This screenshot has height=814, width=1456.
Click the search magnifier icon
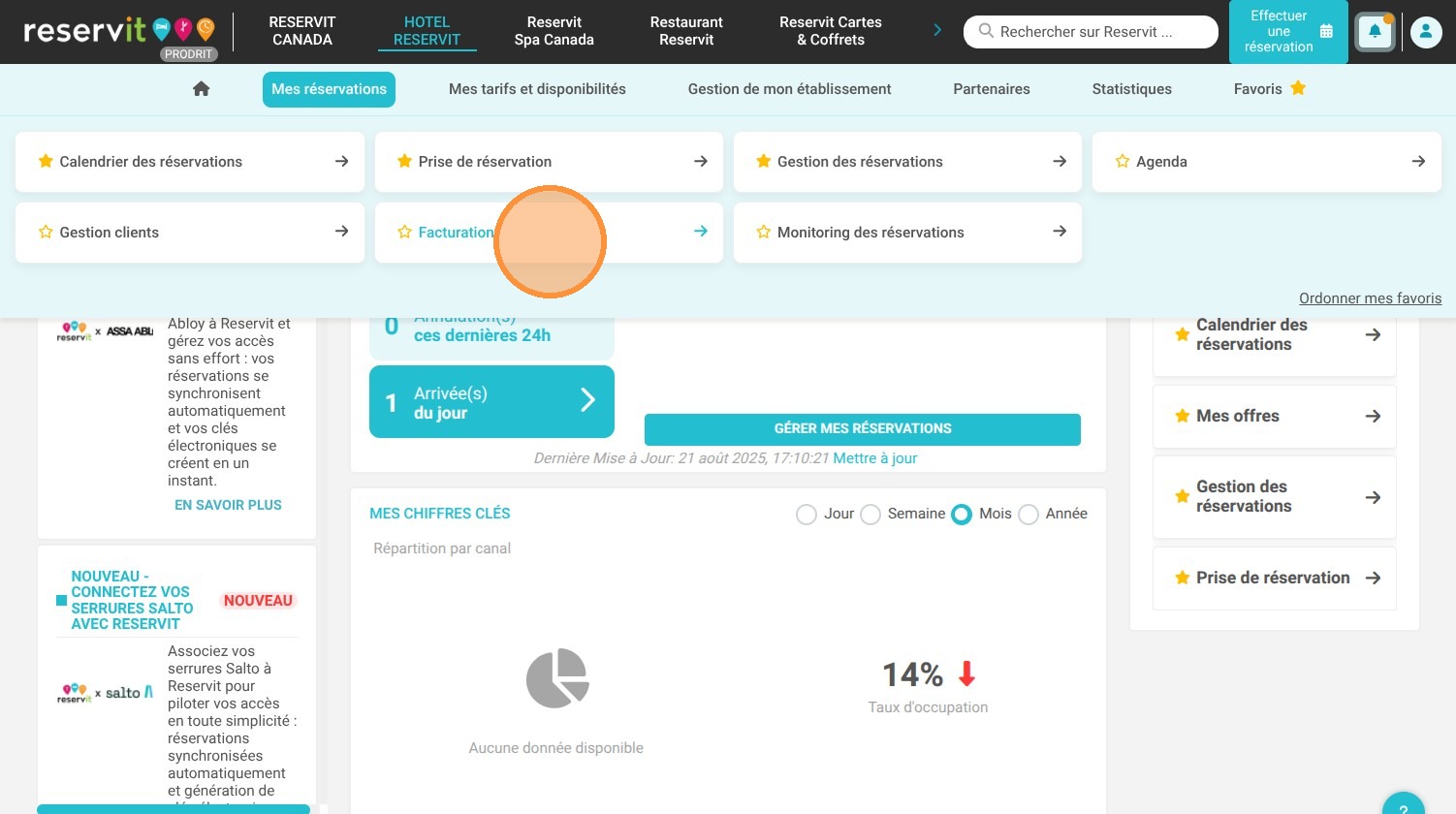[986, 31]
